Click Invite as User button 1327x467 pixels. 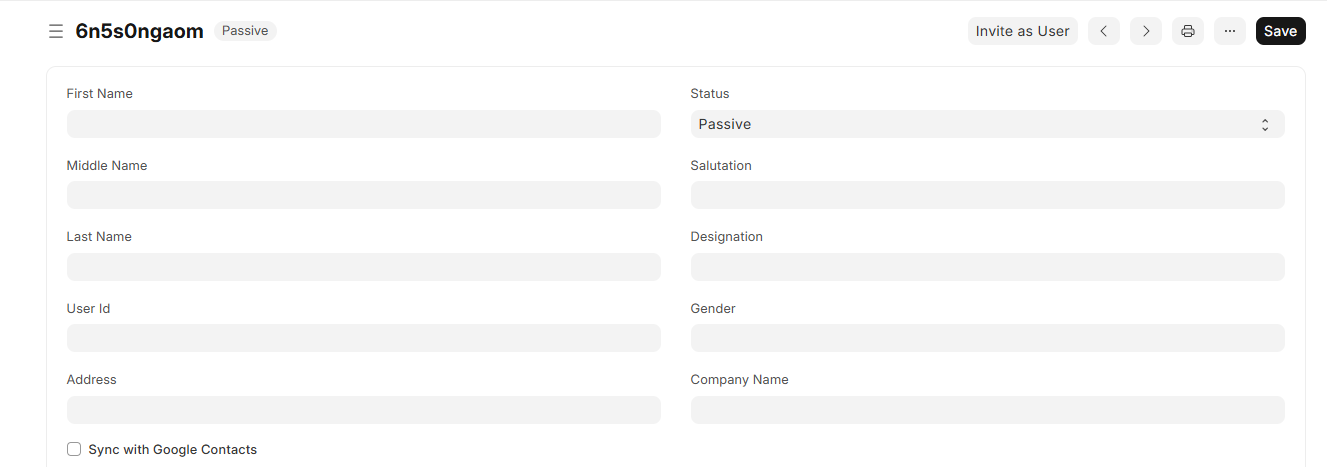coord(1022,31)
